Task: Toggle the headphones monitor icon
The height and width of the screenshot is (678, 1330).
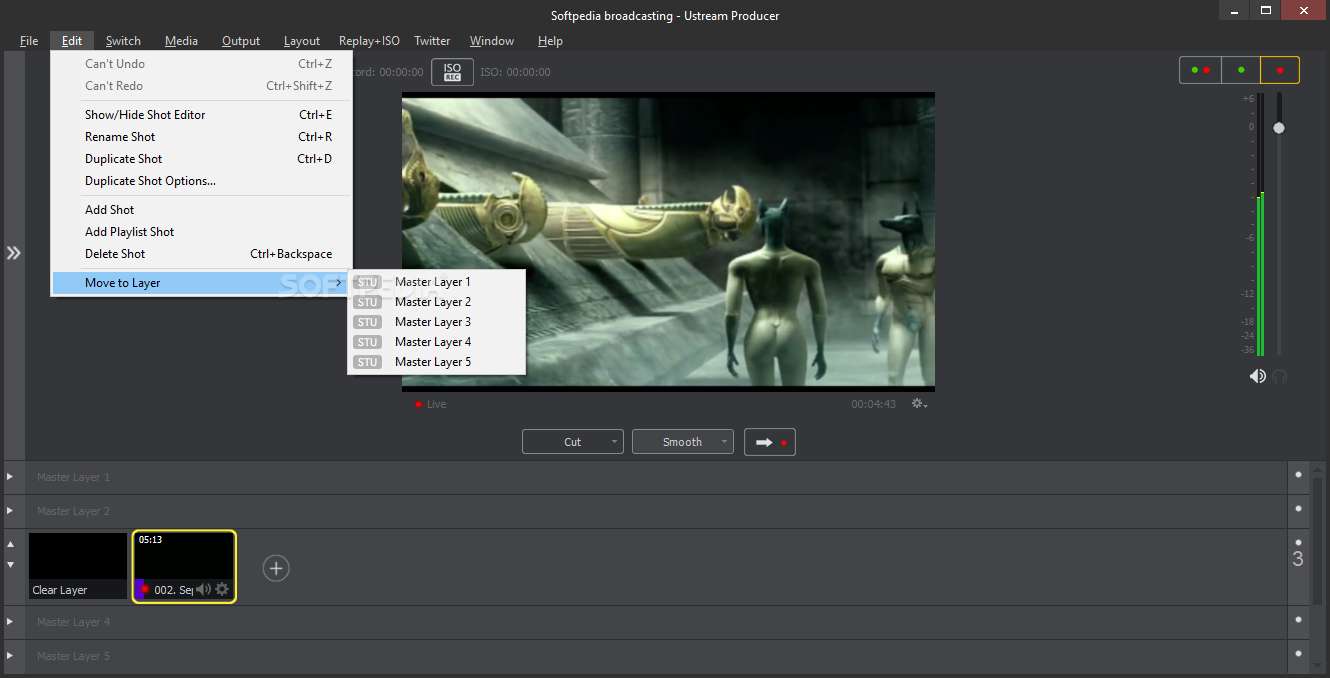Action: pos(1279,376)
